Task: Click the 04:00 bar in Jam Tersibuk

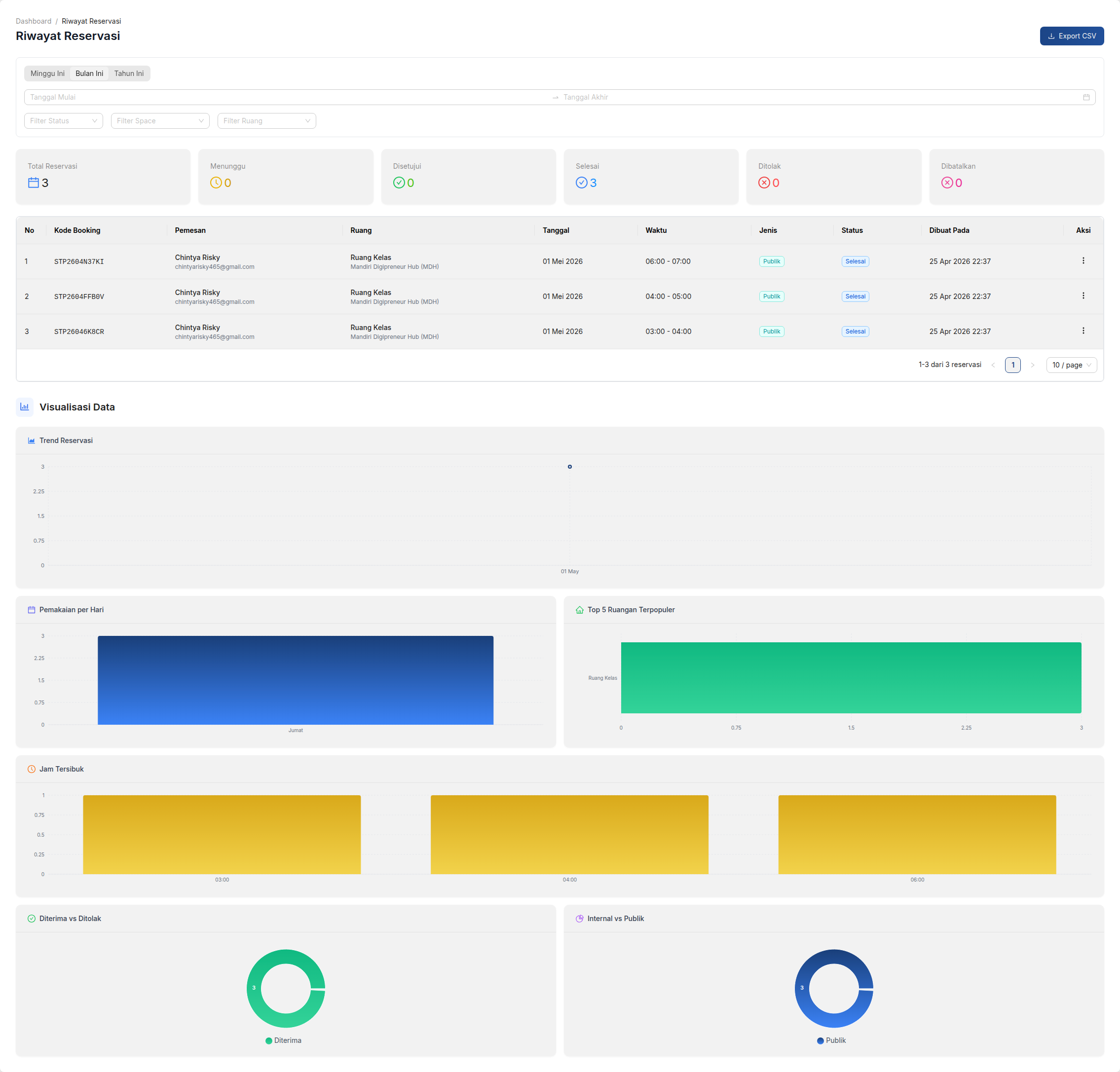Action: pyautogui.click(x=570, y=835)
